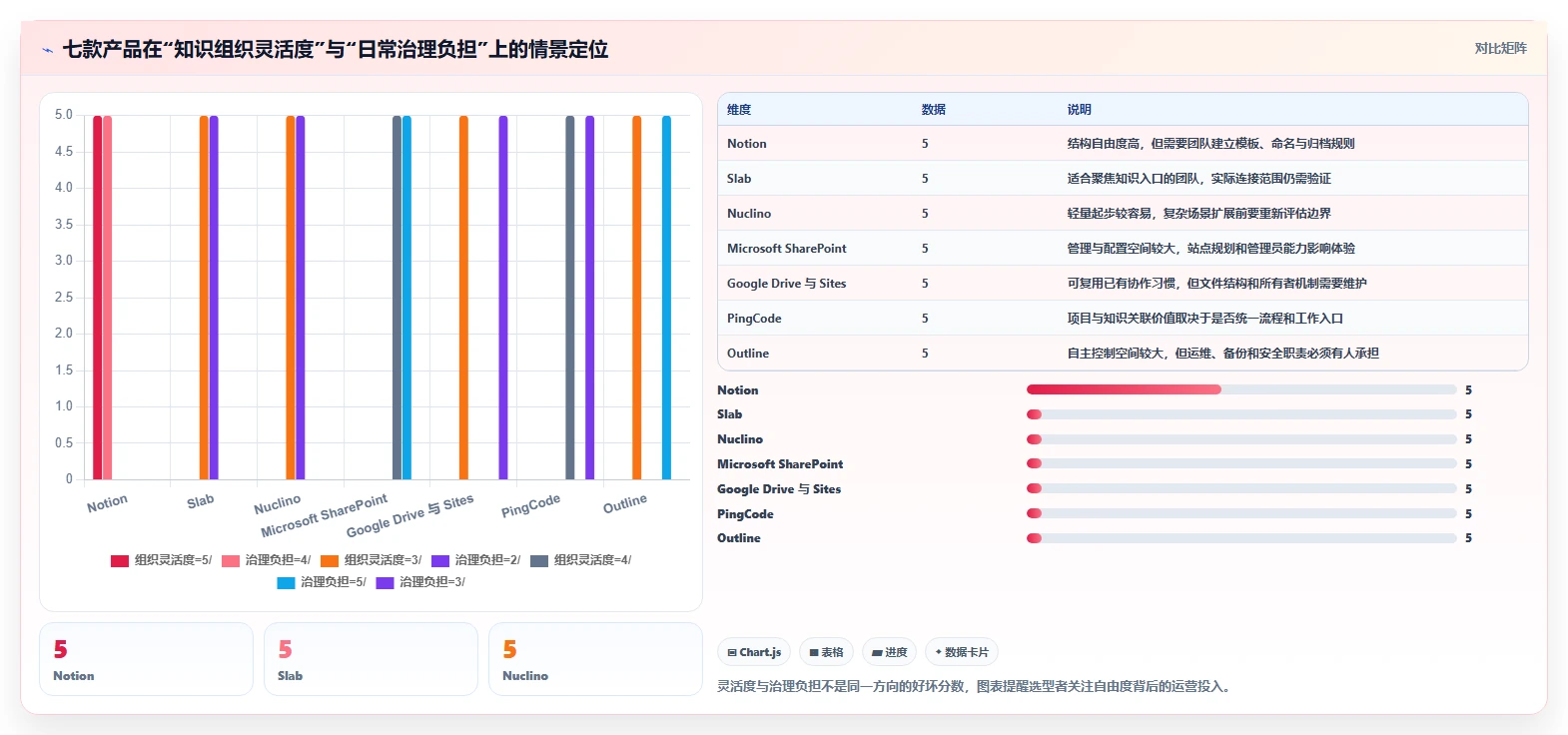This screenshot has width=1568, height=735.
Task: Click the purple swatch of 治理负担=3/
Action: point(385,582)
